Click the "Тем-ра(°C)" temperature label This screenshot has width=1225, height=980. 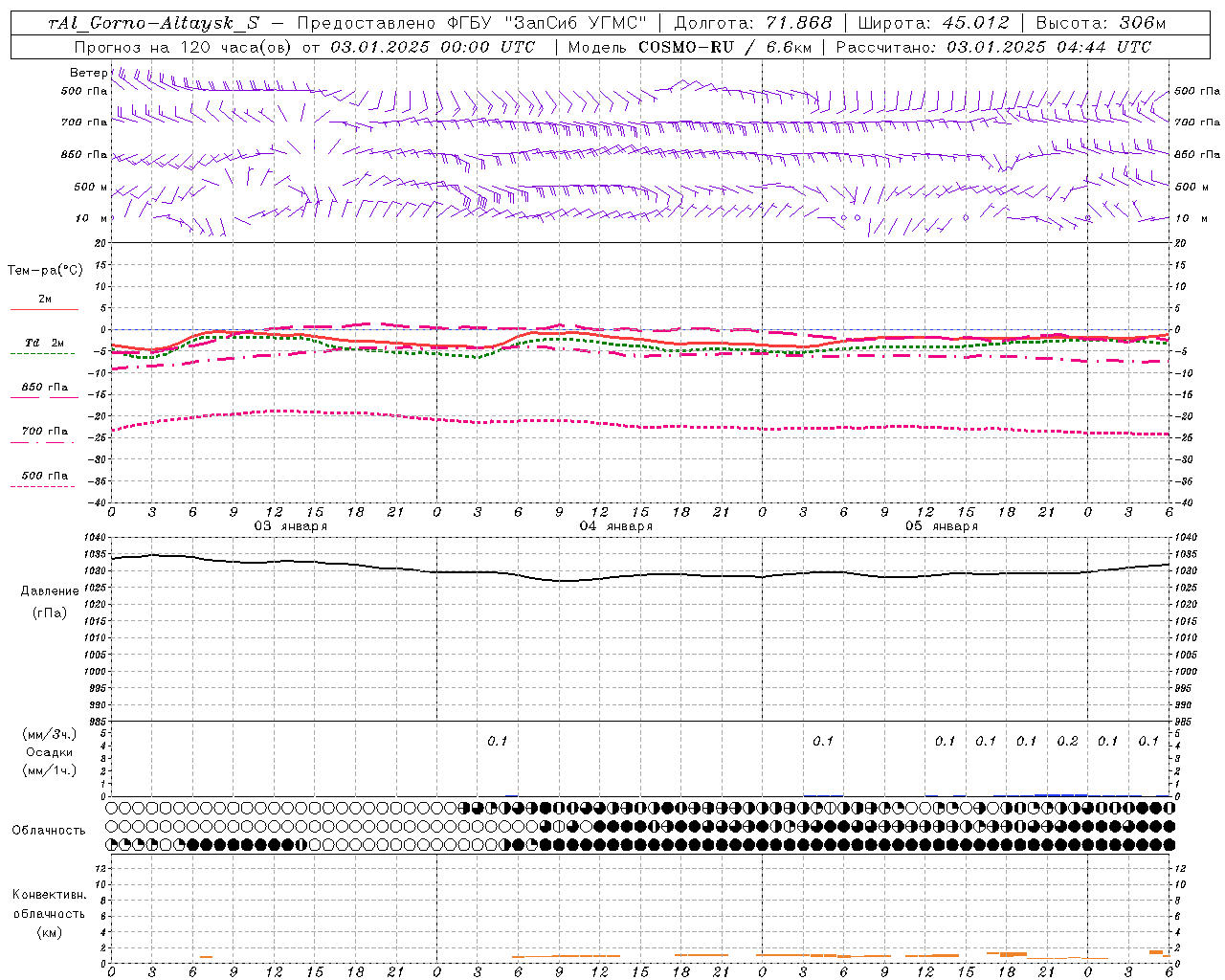[46, 271]
